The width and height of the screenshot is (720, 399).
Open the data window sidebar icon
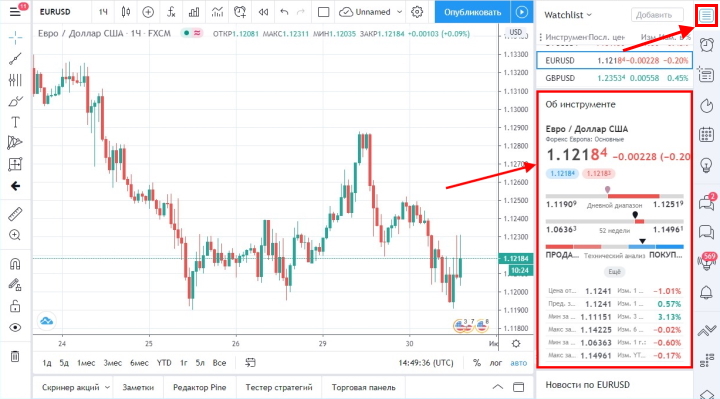tap(707, 74)
